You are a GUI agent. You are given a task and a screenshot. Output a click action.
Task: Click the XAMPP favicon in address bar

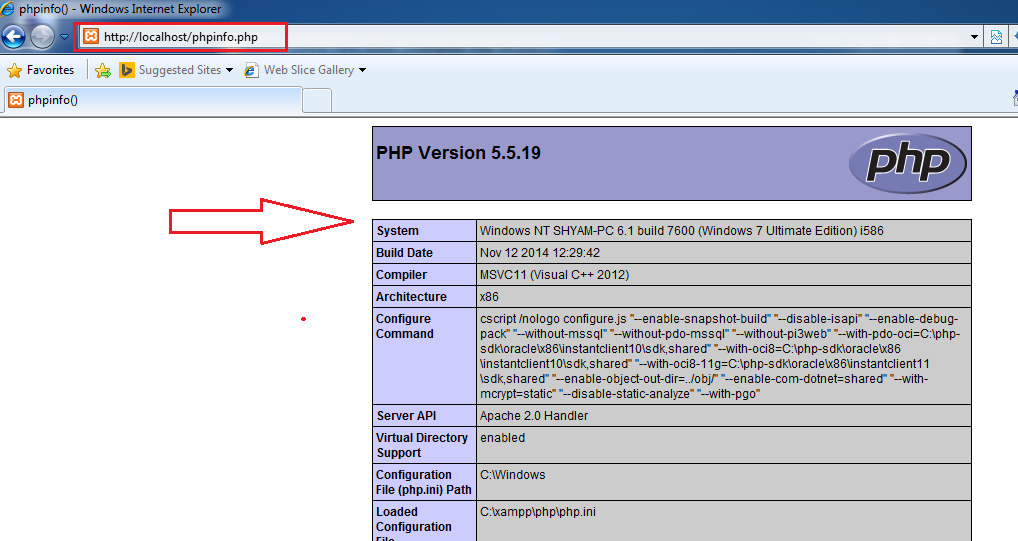click(91, 36)
